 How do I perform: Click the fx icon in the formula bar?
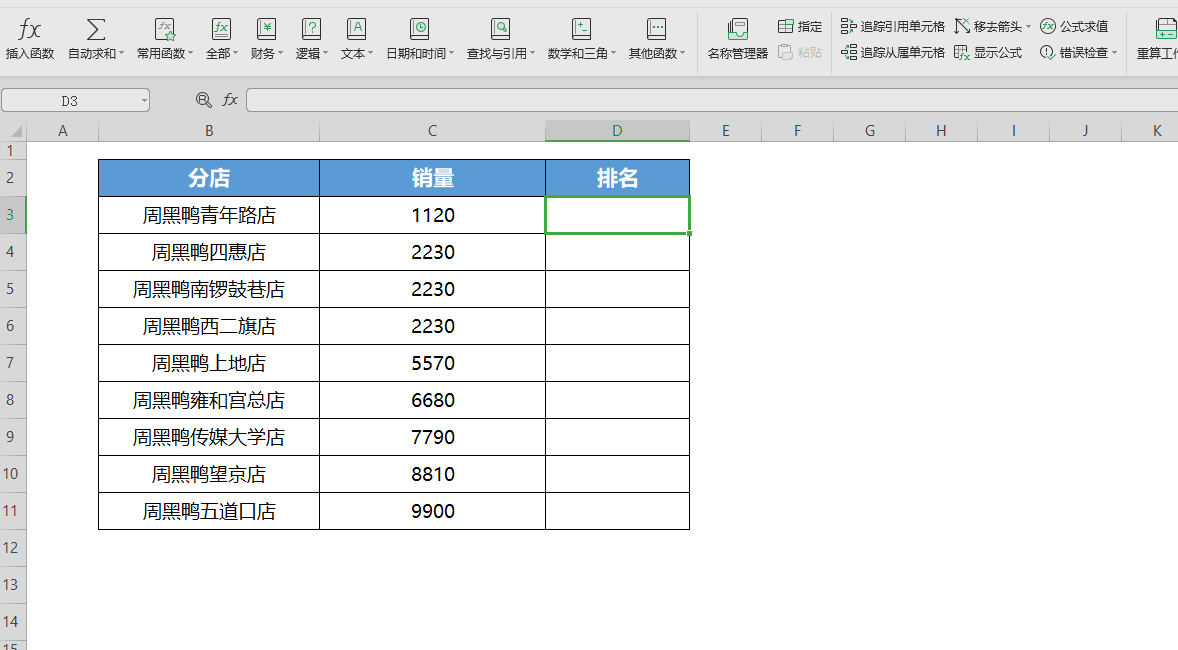(x=230, y=99)
